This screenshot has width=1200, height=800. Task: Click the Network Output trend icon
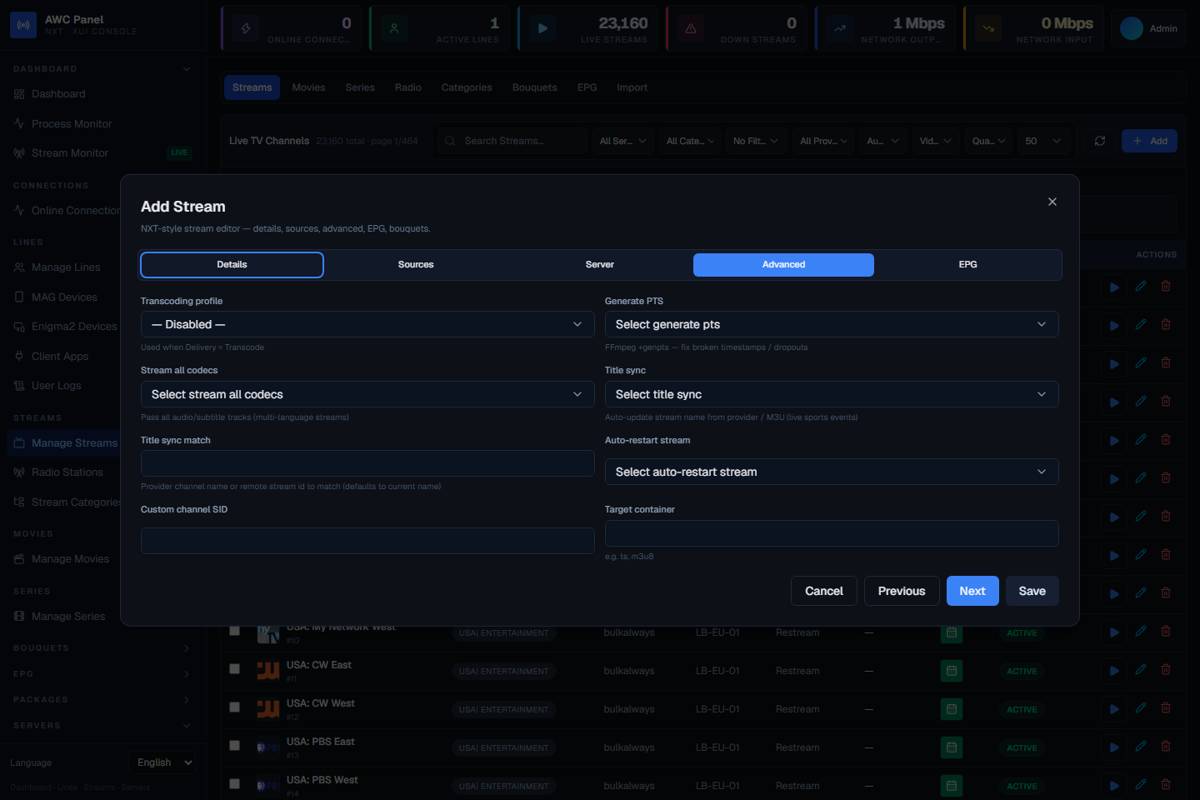click(840, 29)
